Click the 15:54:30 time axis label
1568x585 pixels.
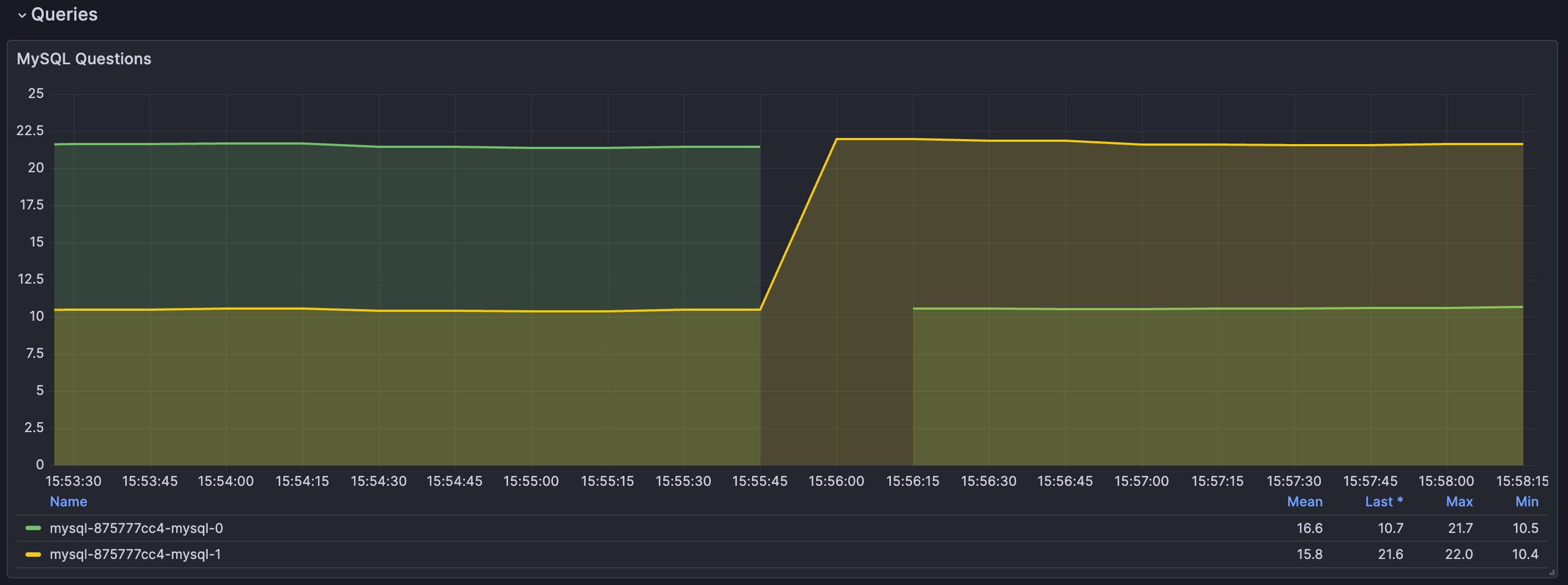tap(378, 481)
